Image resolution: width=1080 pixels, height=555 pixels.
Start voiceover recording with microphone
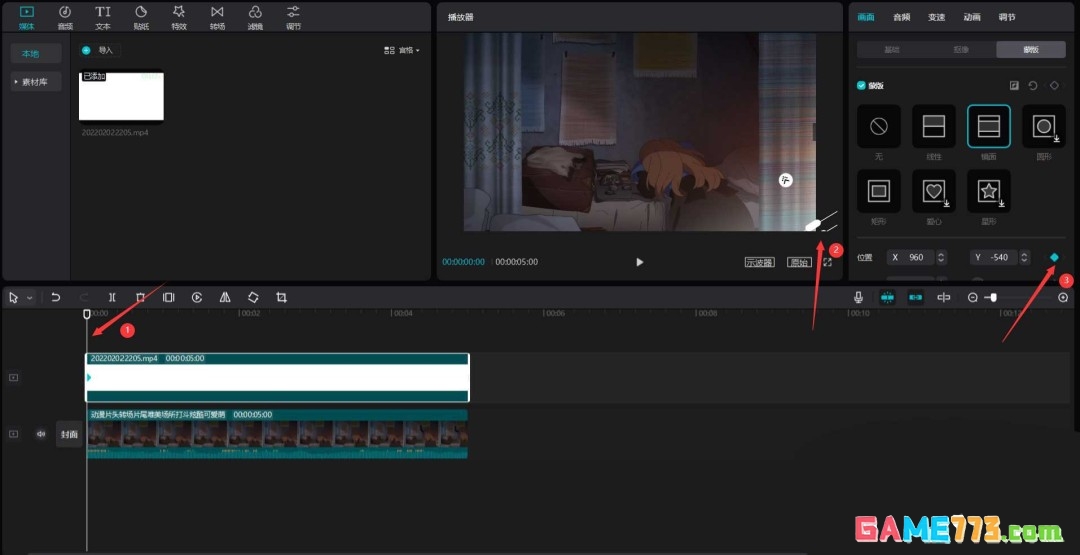(858, 297)
